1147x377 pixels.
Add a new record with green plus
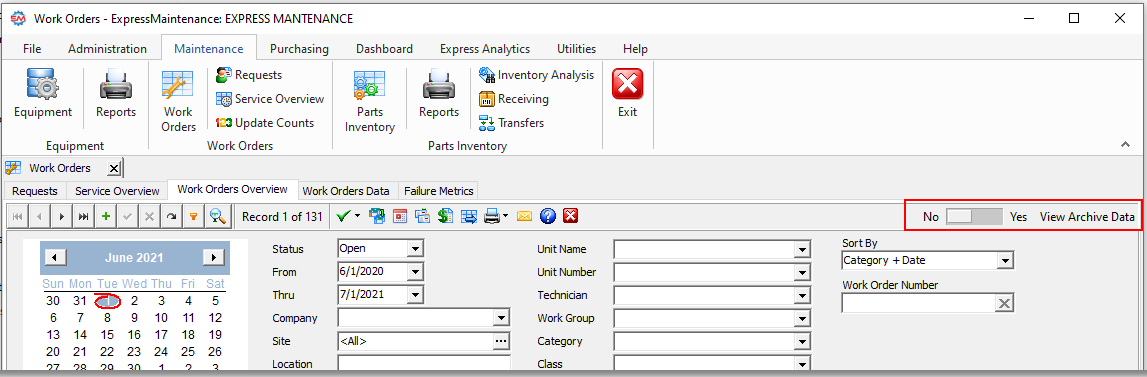(105, 217)
